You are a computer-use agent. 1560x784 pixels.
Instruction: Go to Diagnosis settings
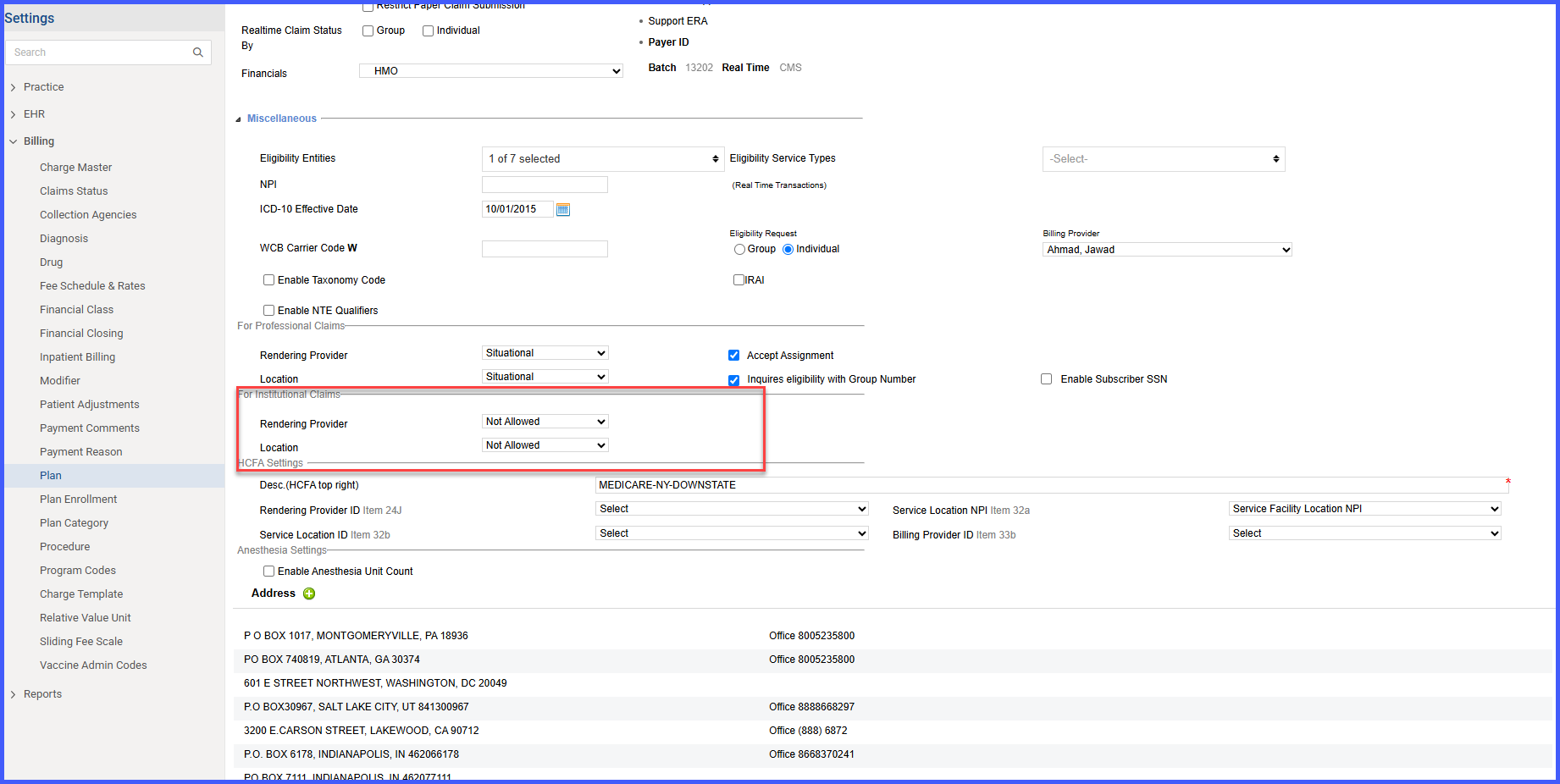click(64, 239)
